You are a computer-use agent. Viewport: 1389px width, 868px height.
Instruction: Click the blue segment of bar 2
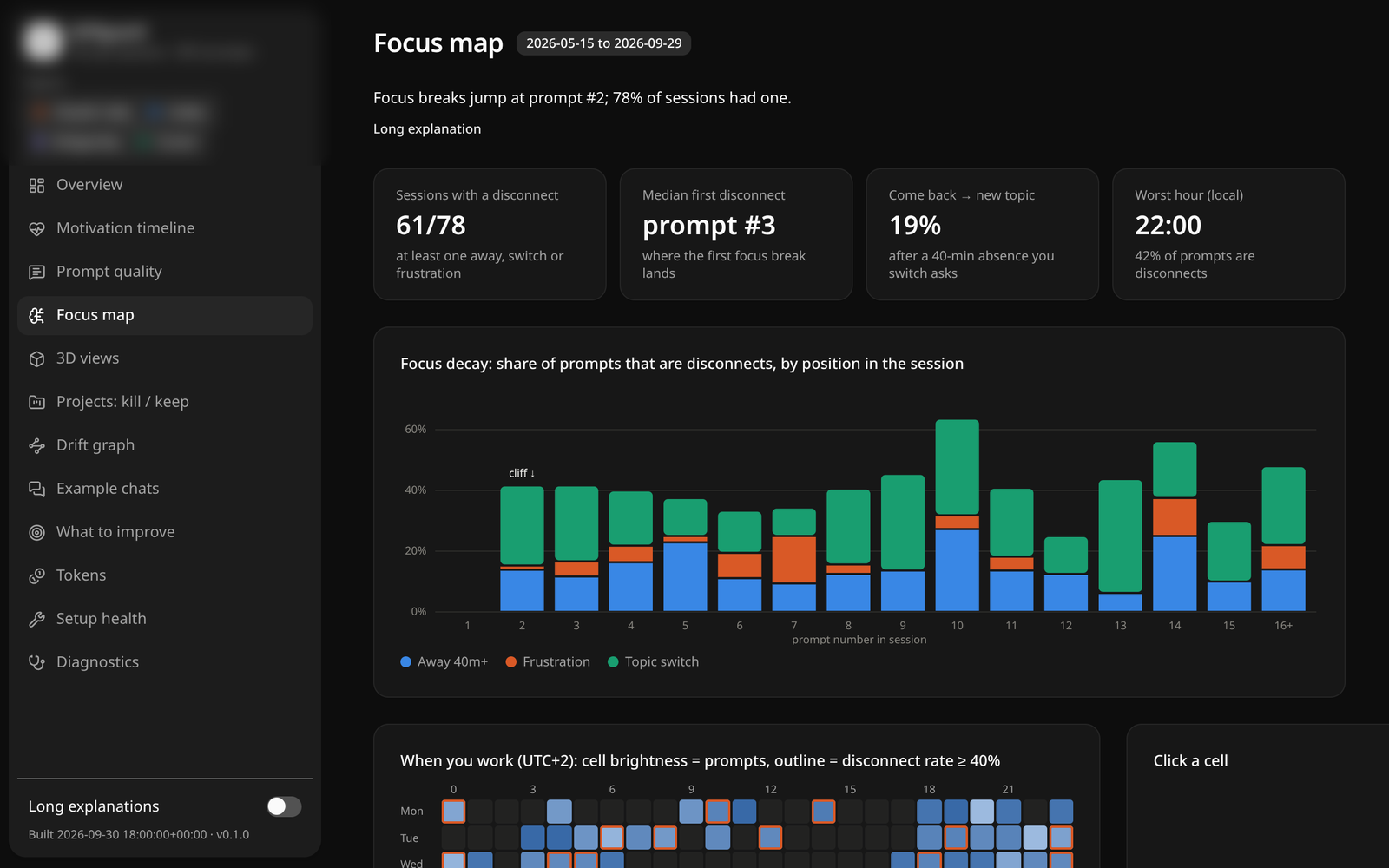coord(522,590)
